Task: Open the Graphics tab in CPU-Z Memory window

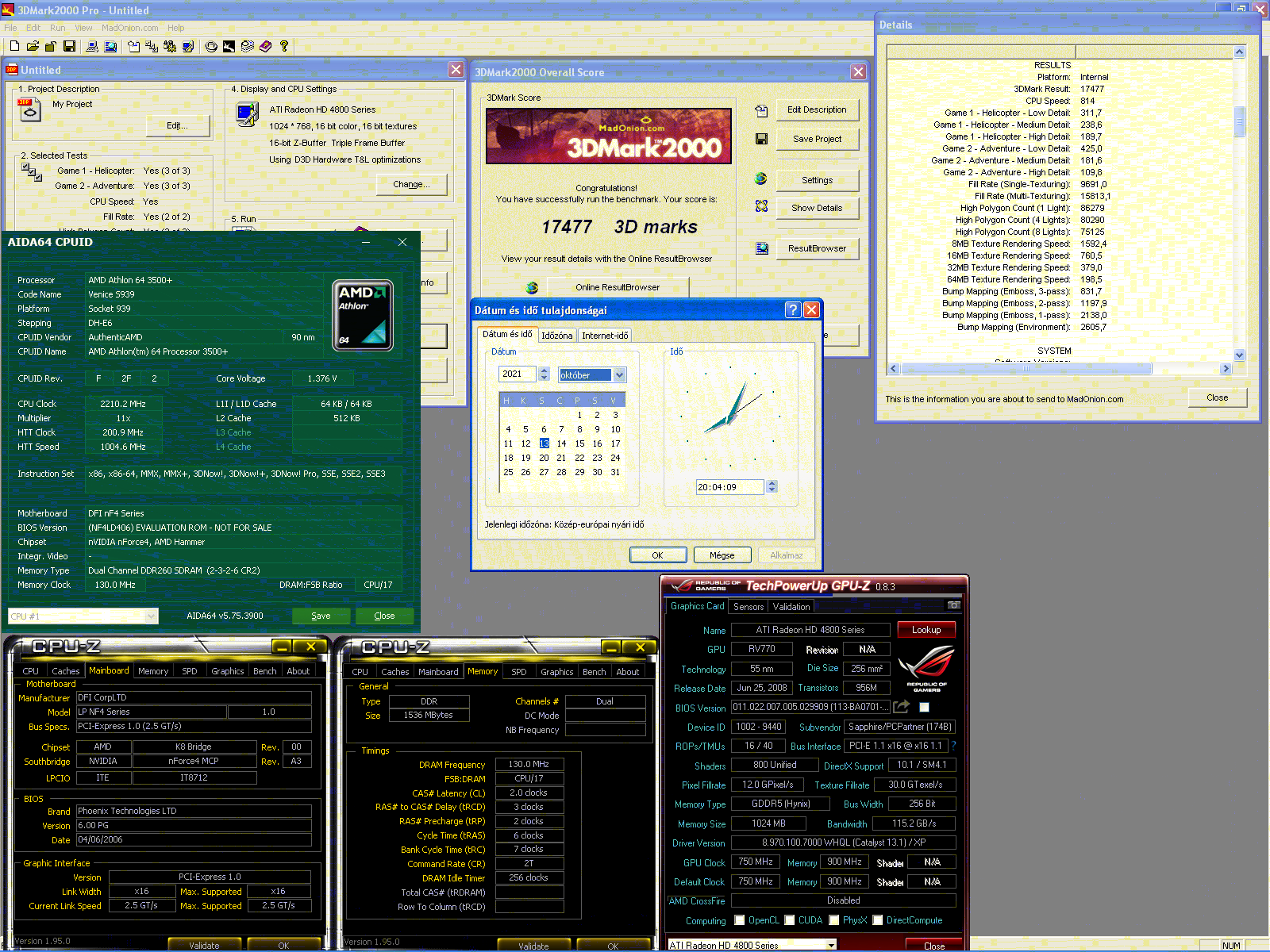Action: (x=557, y=672)
